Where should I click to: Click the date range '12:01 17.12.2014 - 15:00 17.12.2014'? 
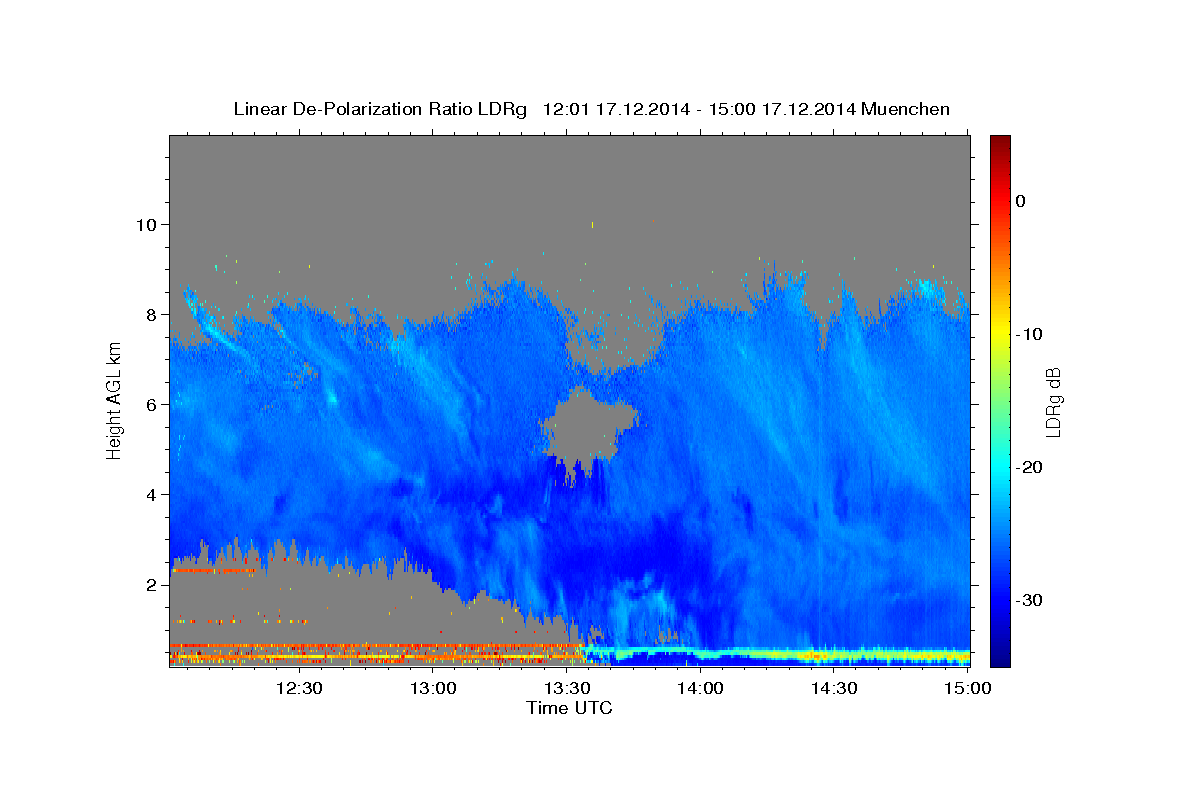698,109
